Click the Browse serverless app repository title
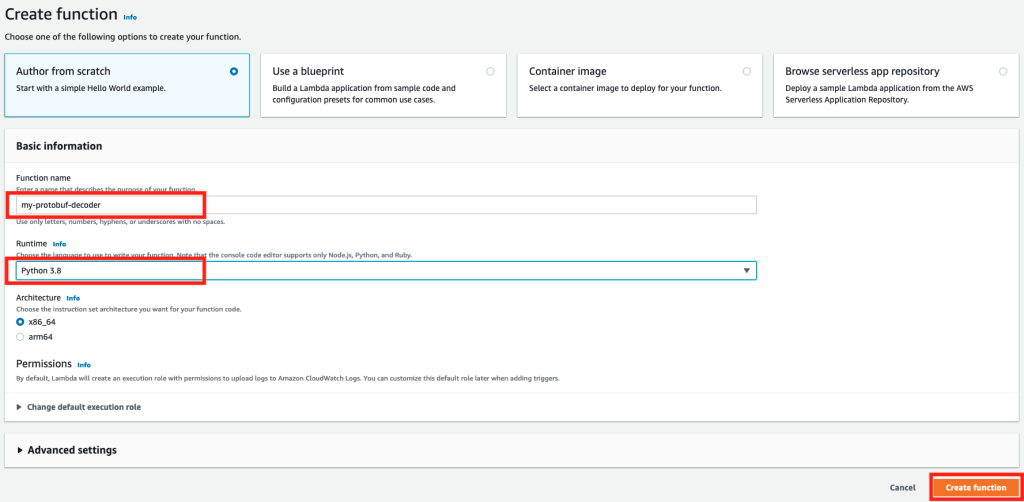Viewport: 1024px width, 502px height. (x=862, y=72)
